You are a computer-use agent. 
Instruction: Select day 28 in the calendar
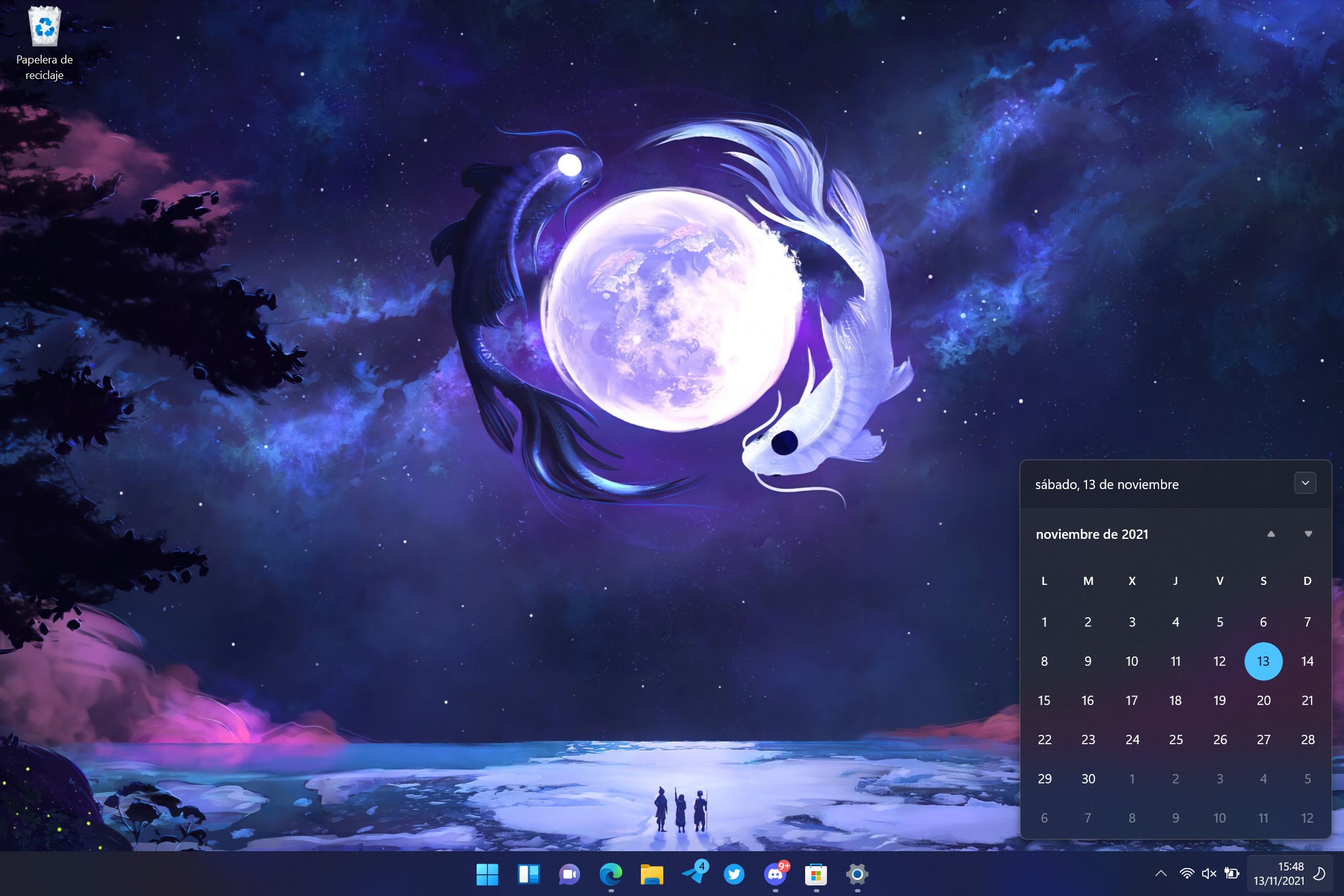click(x=1307, y=739)
